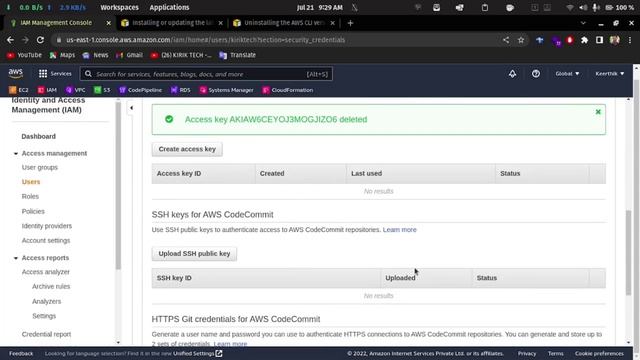
Task: Open the AWS help question-mark icon
Action: click(x=536, y=73)
